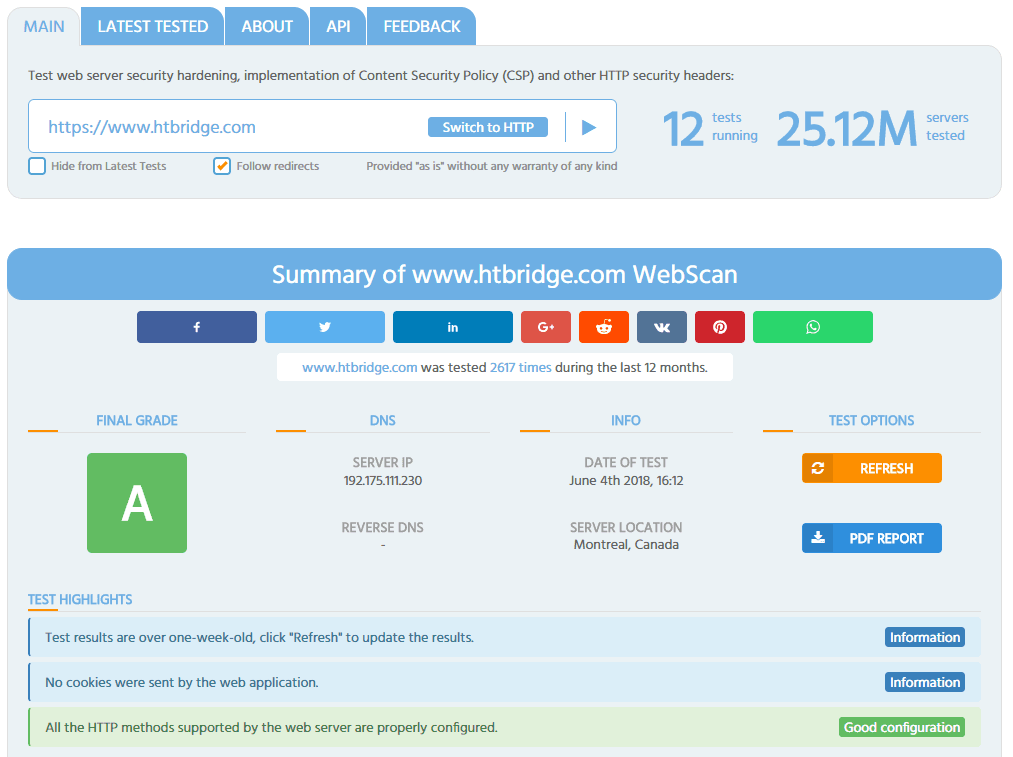Image resolution: width=1013 pixels, height=757 pixels.
Task: Click the SERVER LOCATION label
Action: [x=626, y=528]
